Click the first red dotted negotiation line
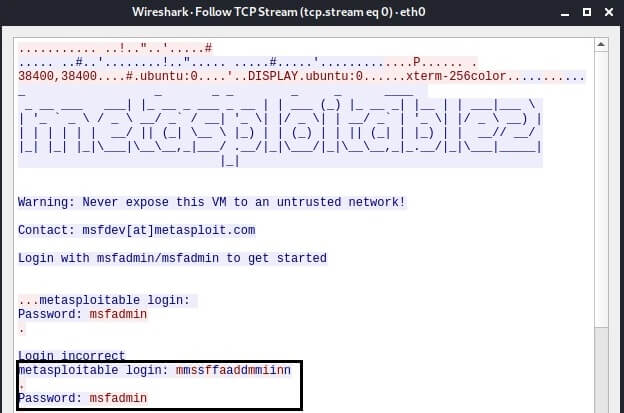 coord(115,49)
